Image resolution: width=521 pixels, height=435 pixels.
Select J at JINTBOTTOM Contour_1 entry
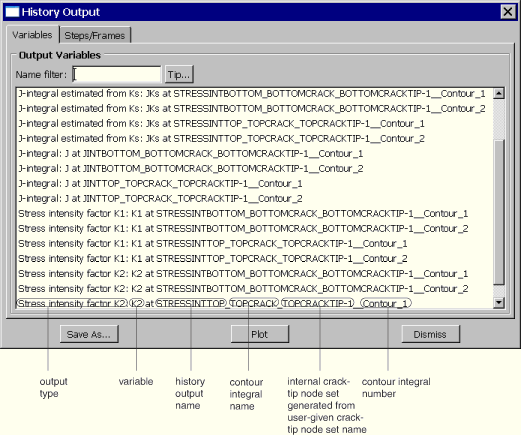191,154
